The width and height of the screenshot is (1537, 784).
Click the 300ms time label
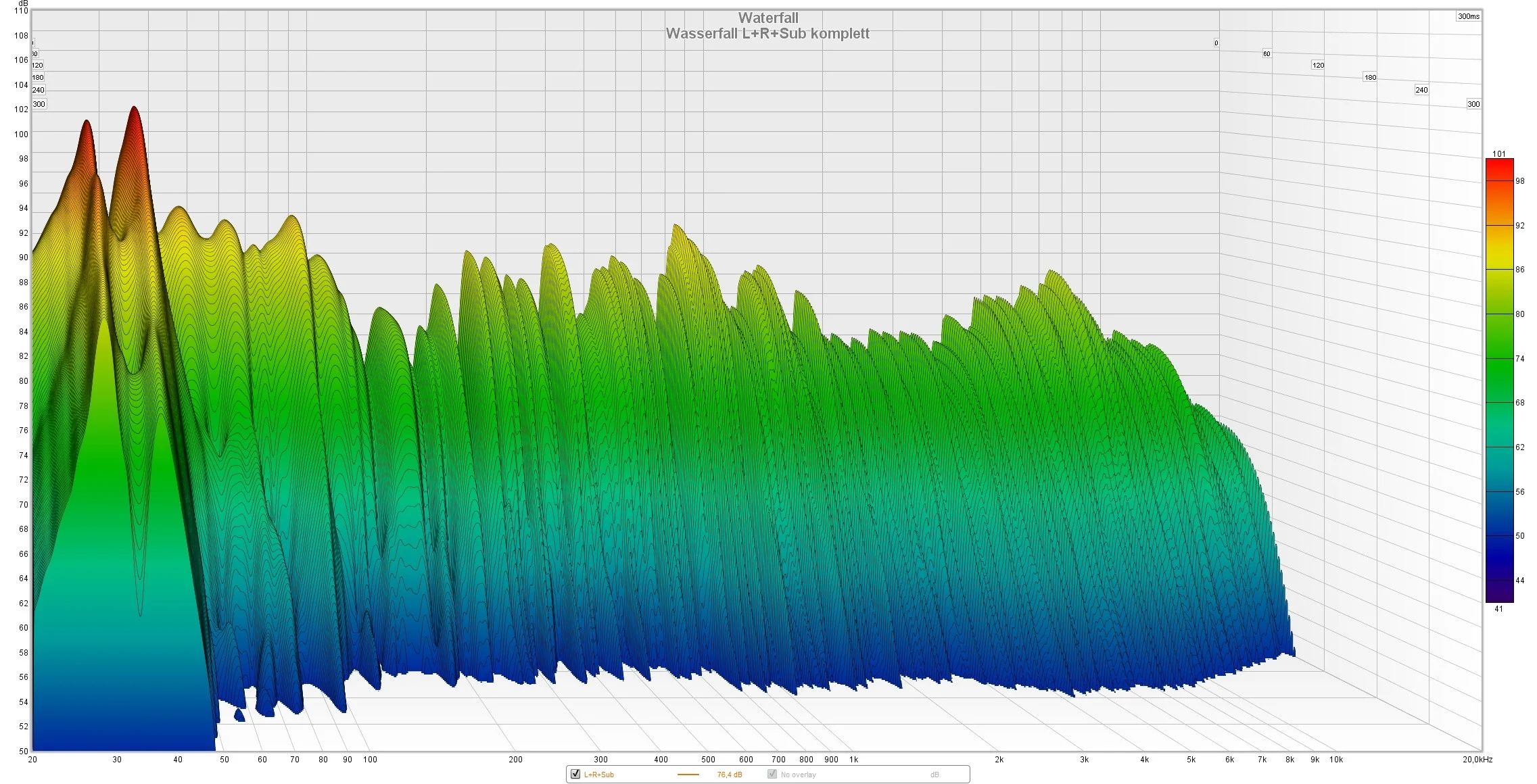tap(1469, 16)
